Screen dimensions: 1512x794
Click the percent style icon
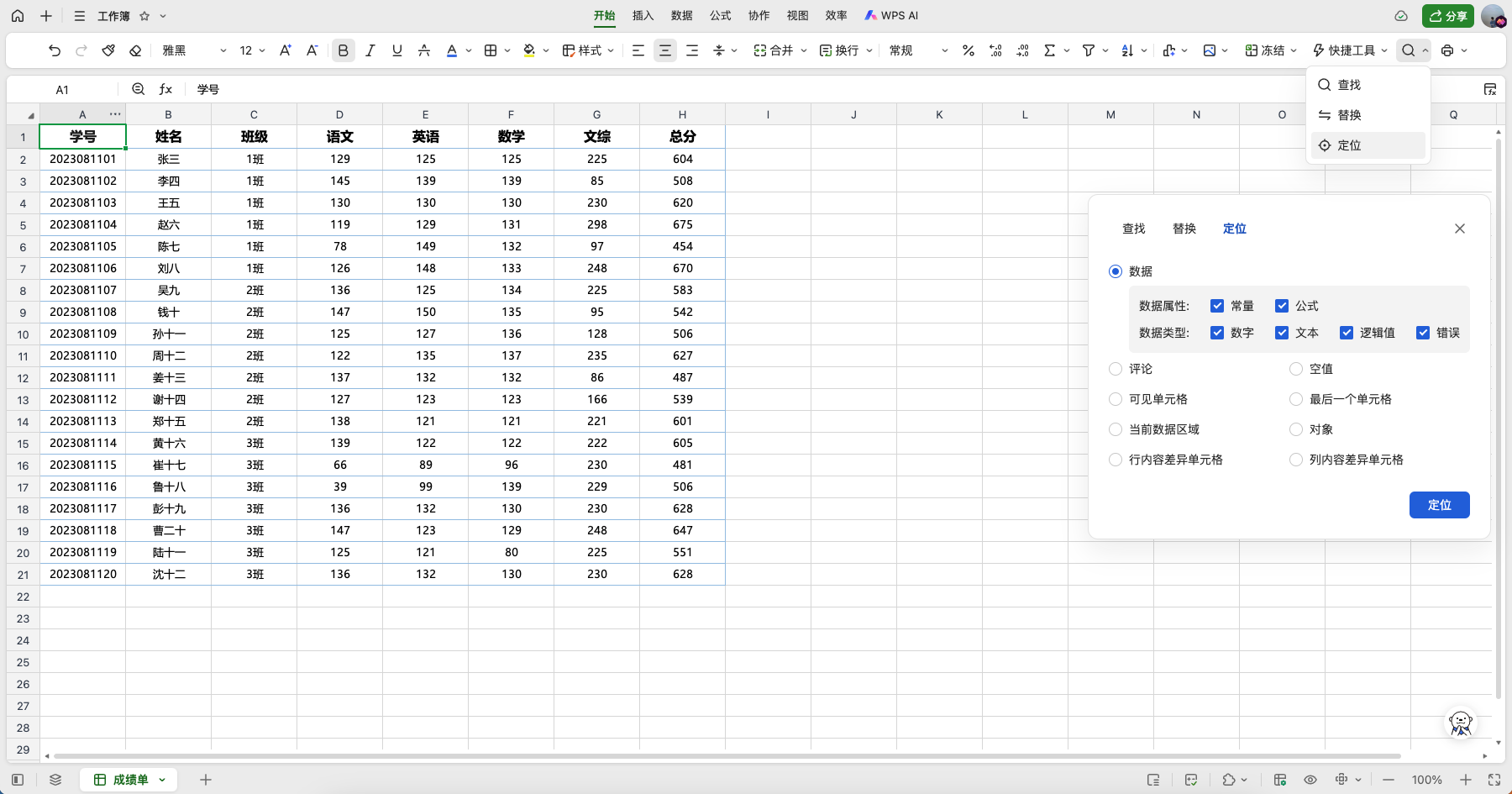968,50
